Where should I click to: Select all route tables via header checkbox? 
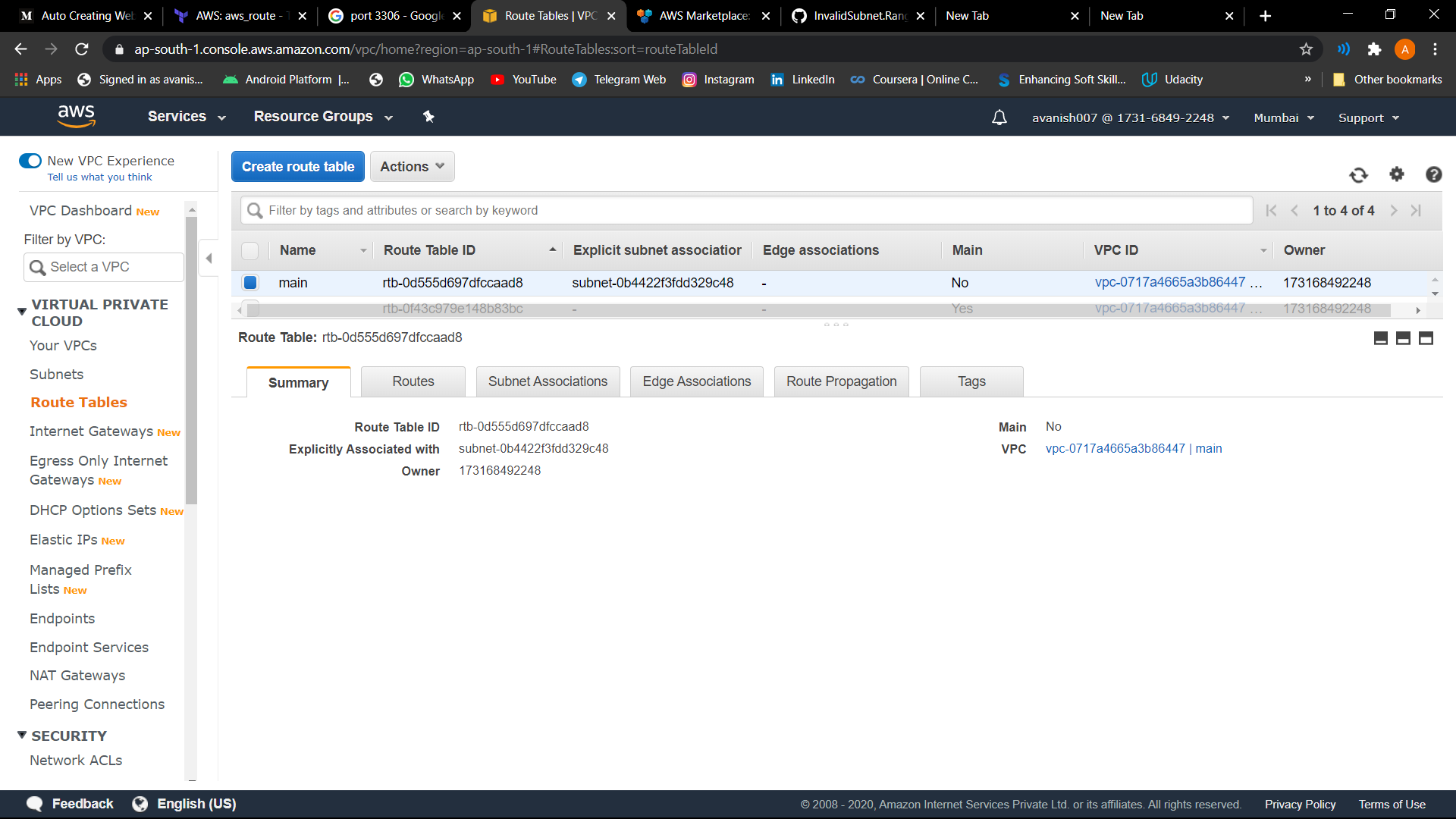click(250, 250)
